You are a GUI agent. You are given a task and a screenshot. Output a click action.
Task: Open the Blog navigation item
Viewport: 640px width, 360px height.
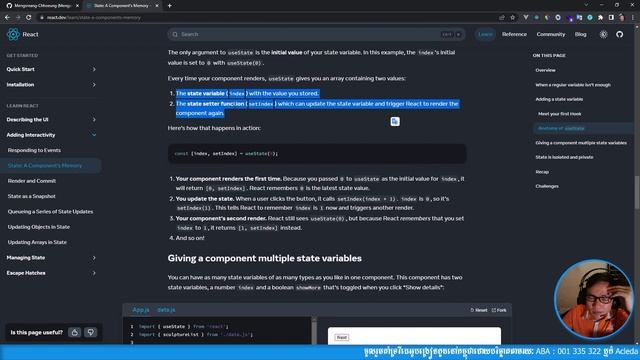coord(580,34)
